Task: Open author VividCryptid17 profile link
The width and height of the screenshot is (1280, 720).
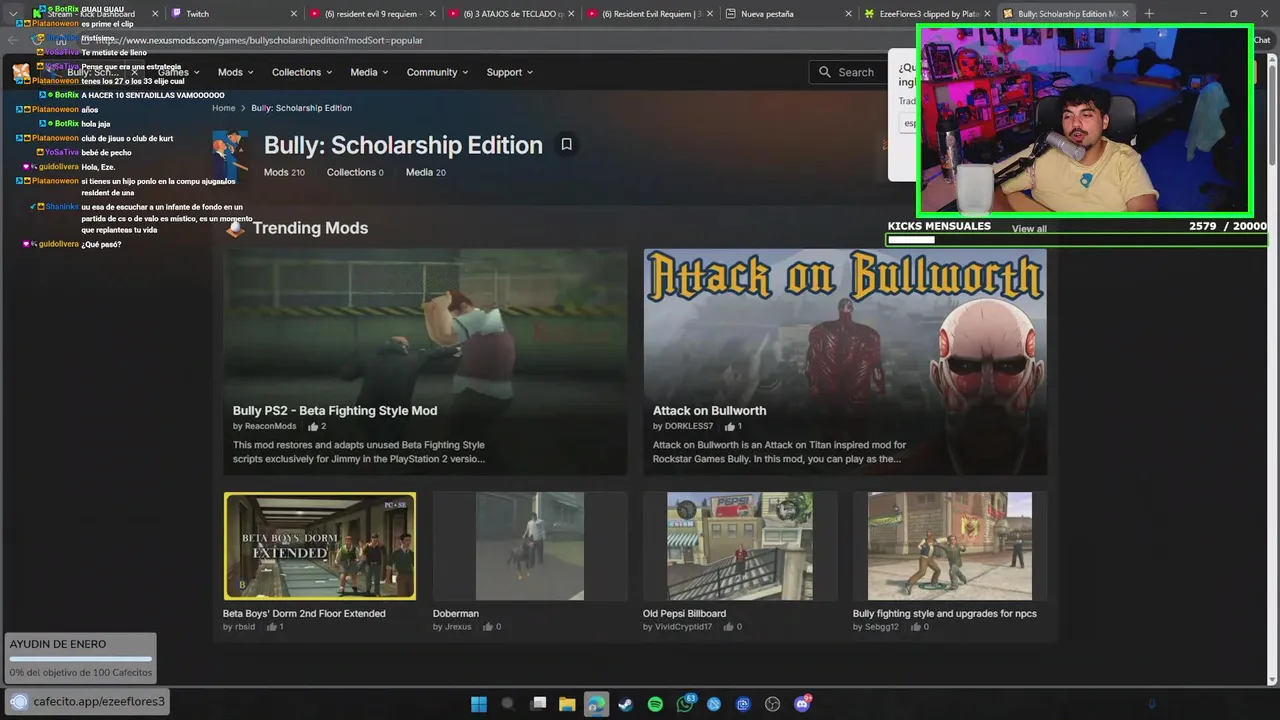Action: click(683, 627)
